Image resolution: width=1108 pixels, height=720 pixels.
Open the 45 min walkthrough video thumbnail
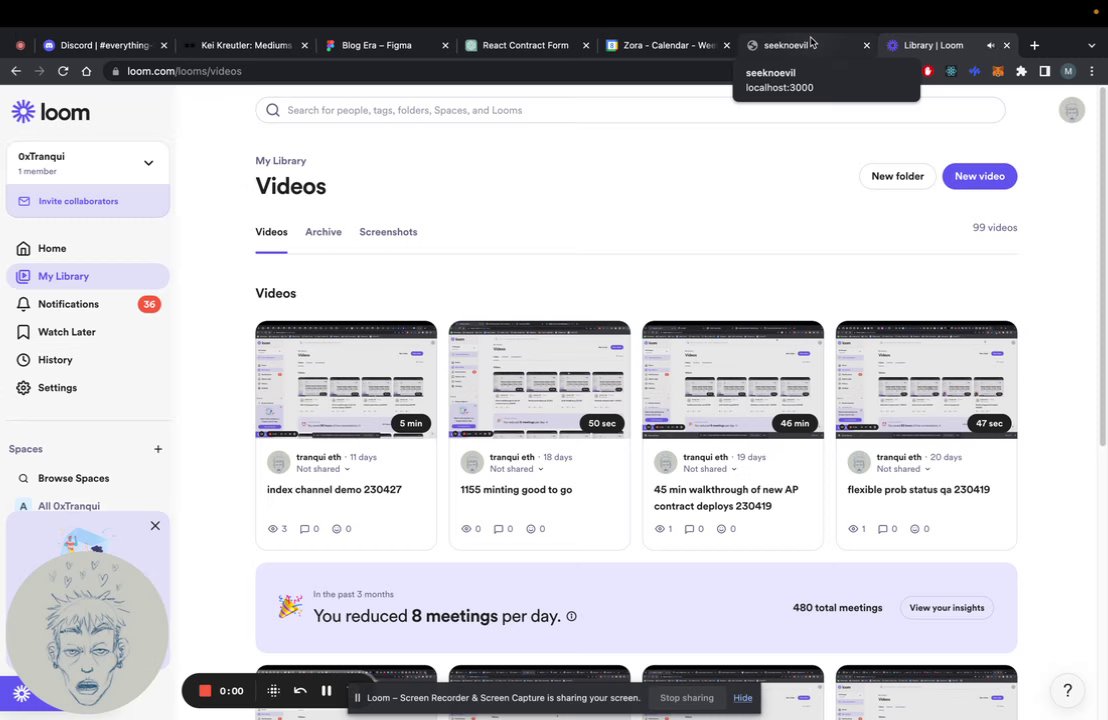pyautogui.click(x=733, y=380)
